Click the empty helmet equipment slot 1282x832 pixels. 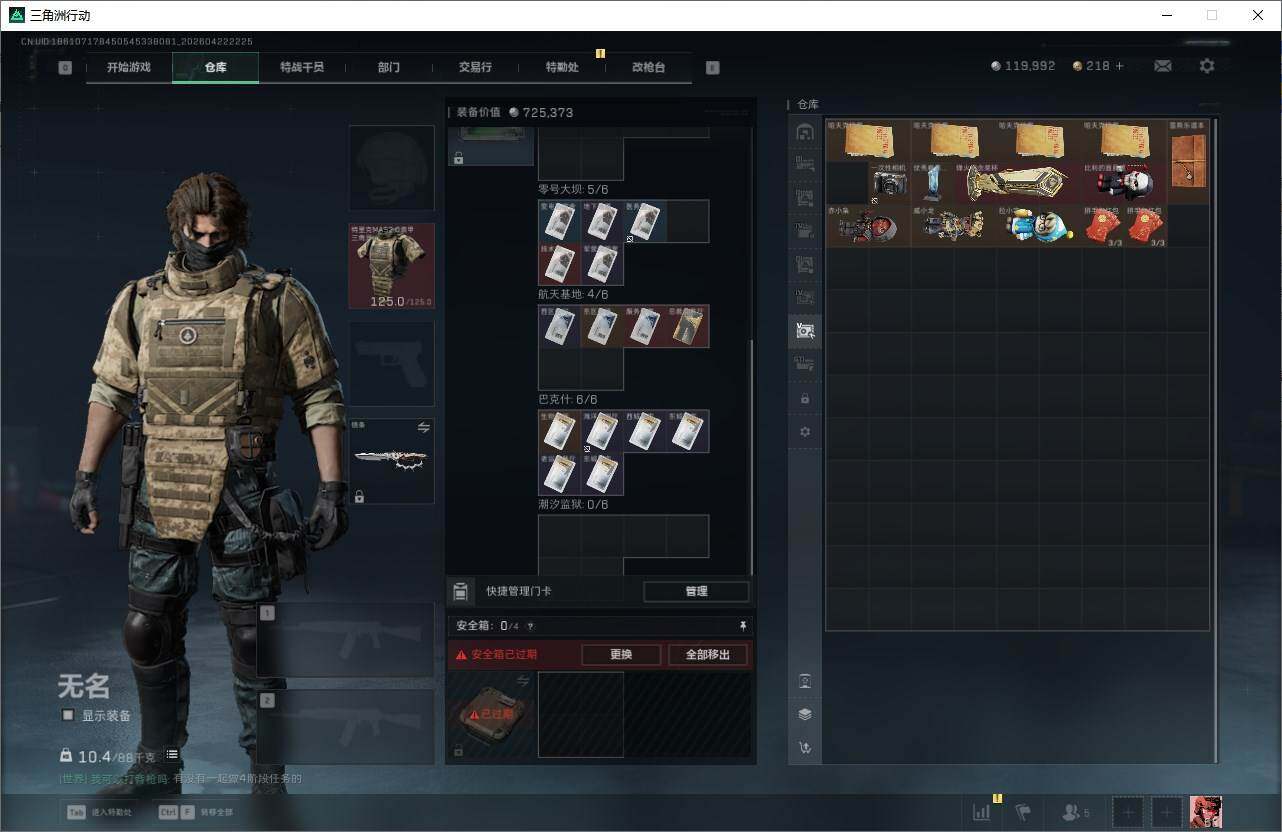[391, 168]
